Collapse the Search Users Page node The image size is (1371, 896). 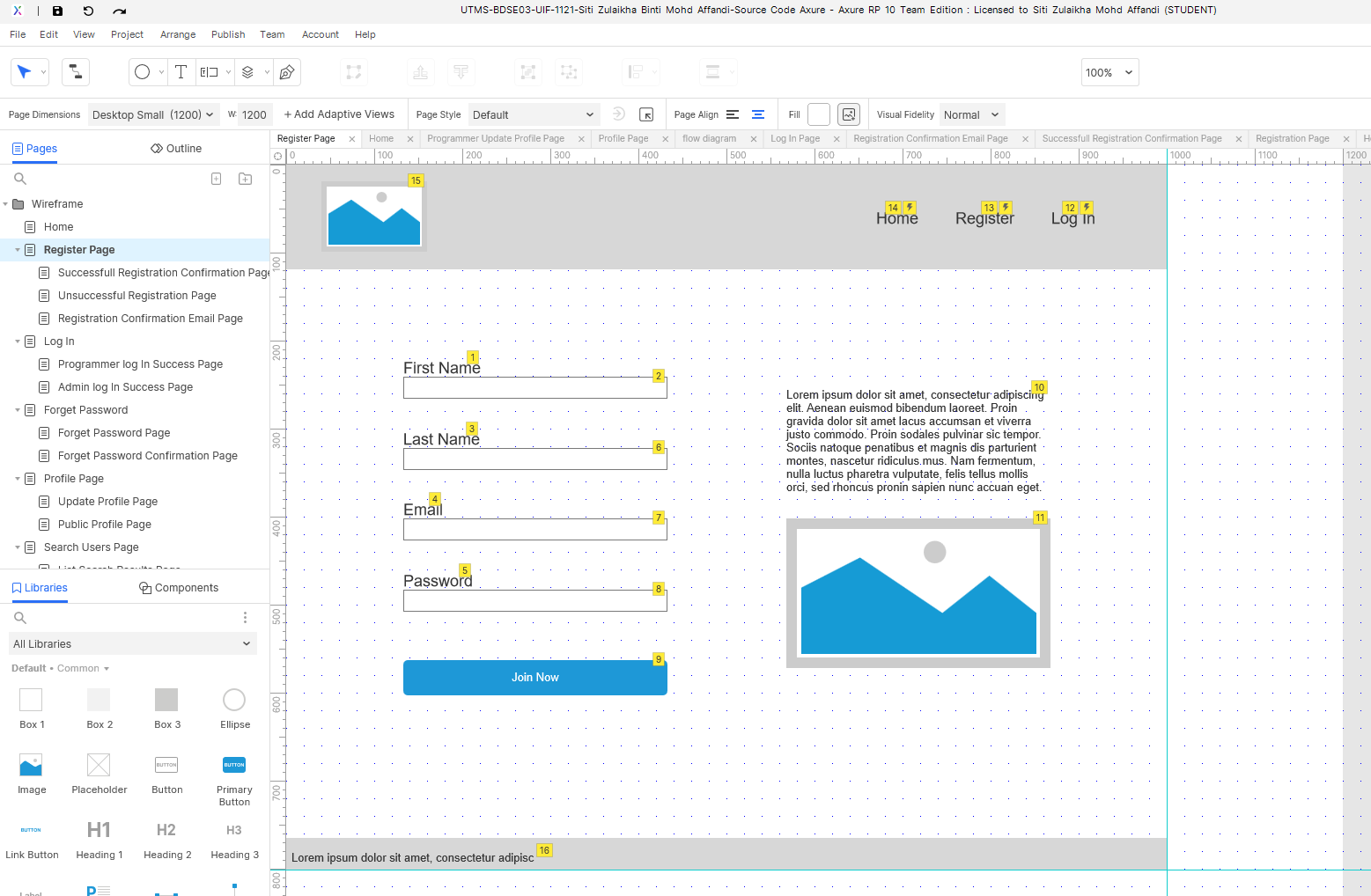(x=18, y=547)
